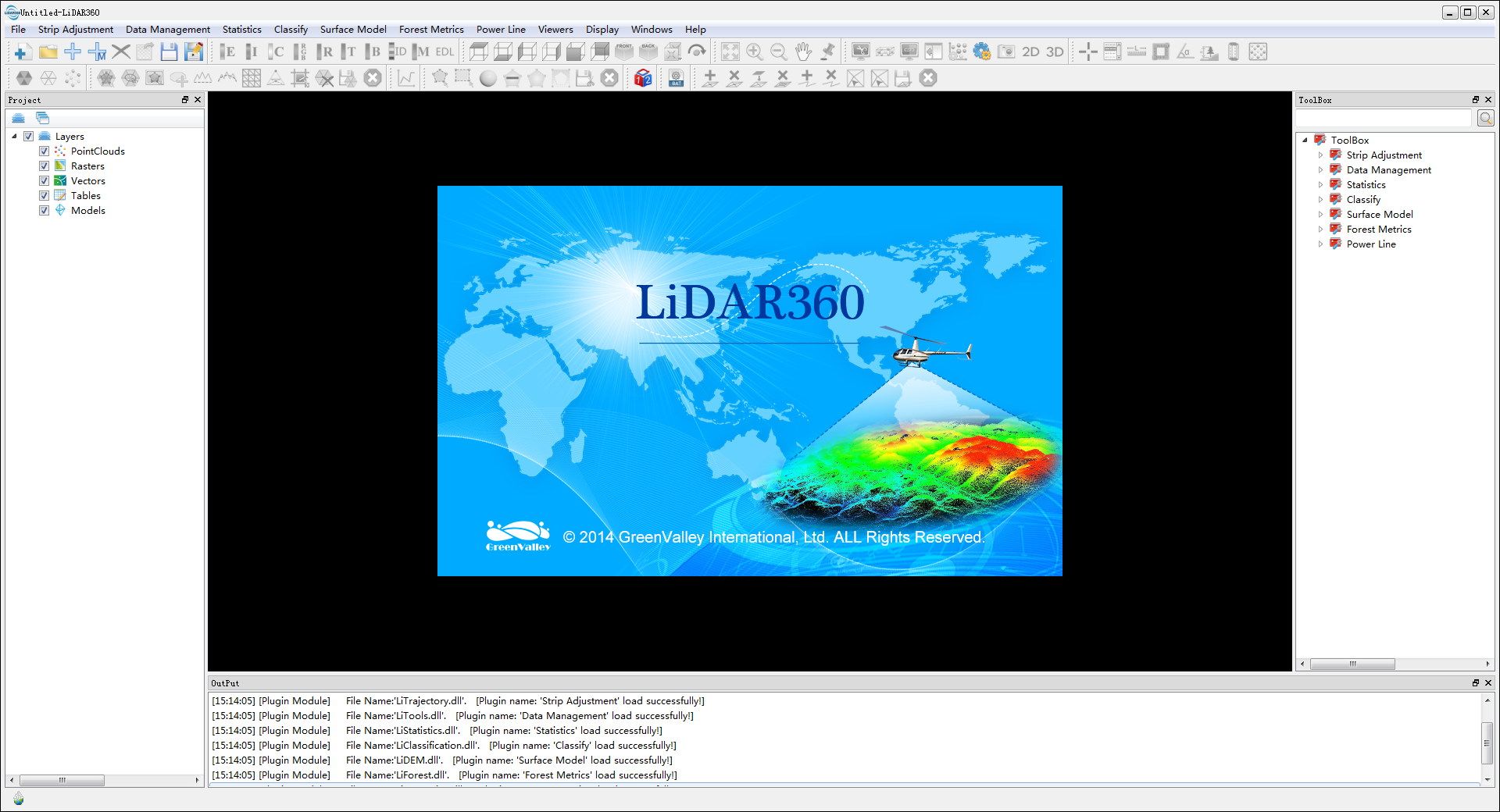Select the zoom out magnifier

click(779, 52)
